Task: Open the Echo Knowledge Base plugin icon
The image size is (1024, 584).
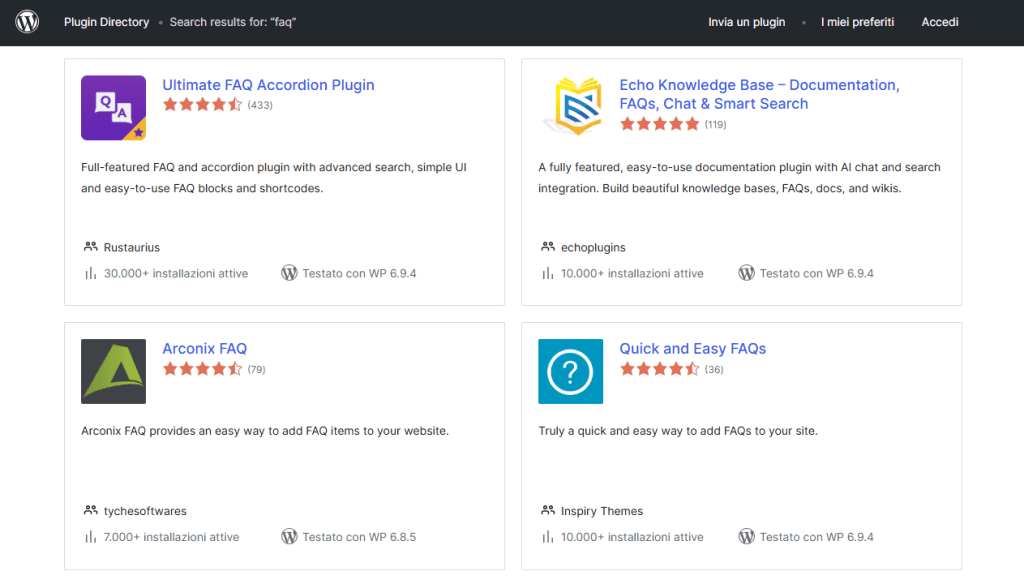Action: [x=570, y=108]
